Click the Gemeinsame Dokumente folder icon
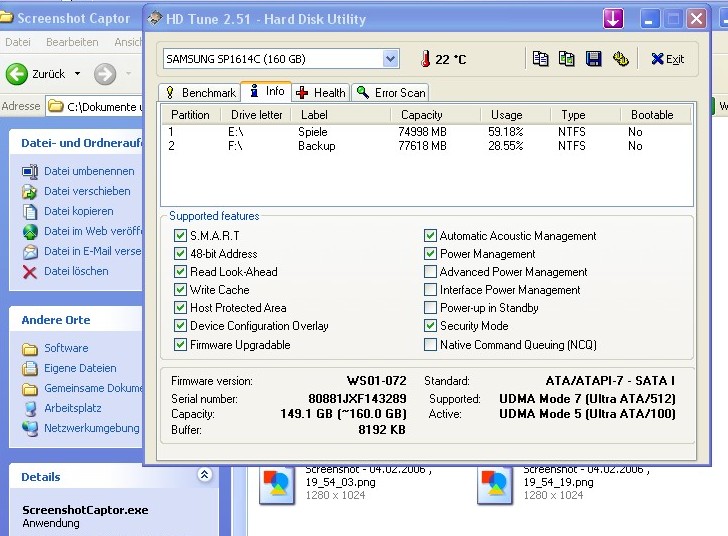The image size is (728, 536). click(30, 389)
